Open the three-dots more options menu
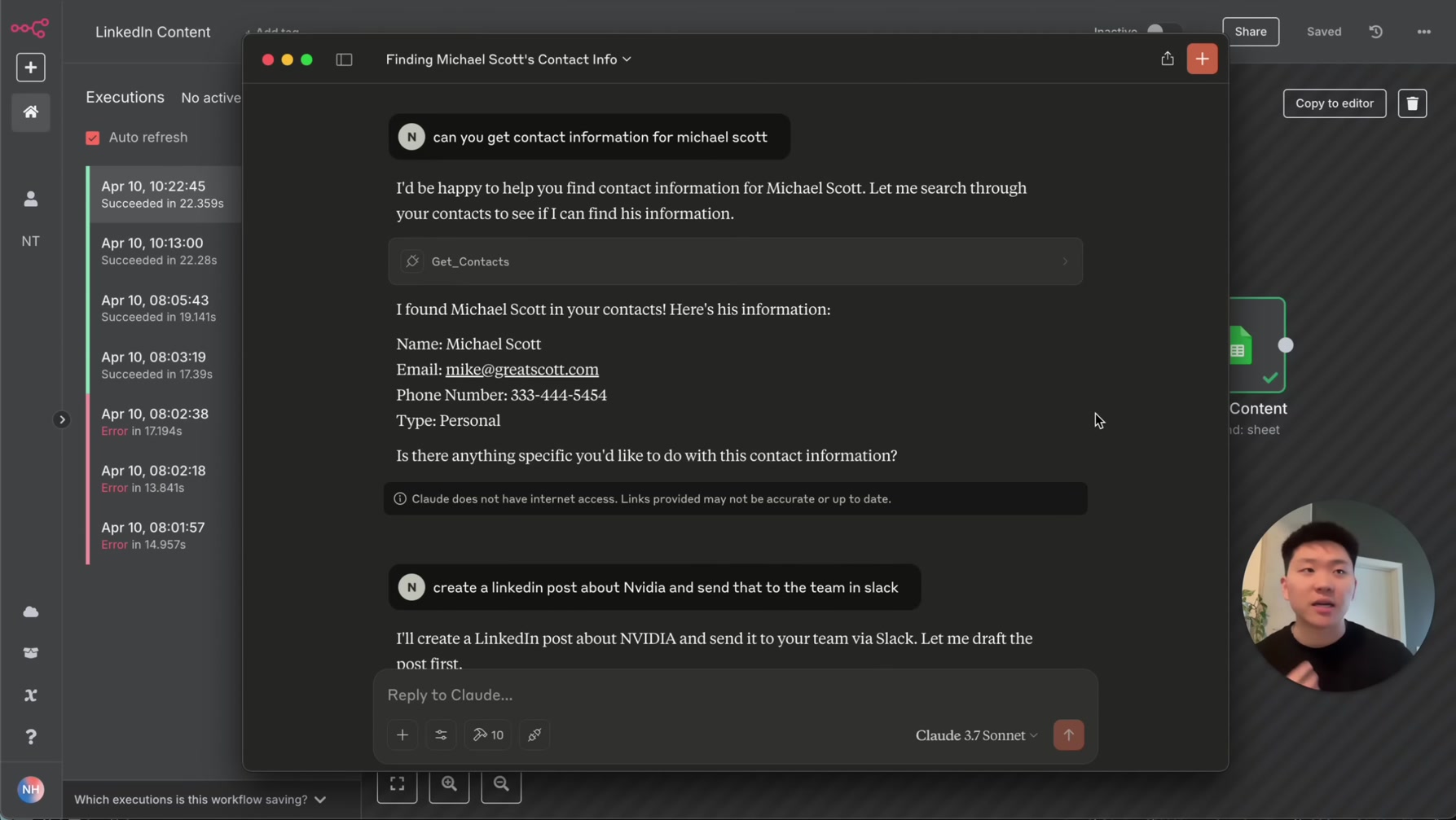Screen dimensions: 1456x820 (x=1423, y=32)
